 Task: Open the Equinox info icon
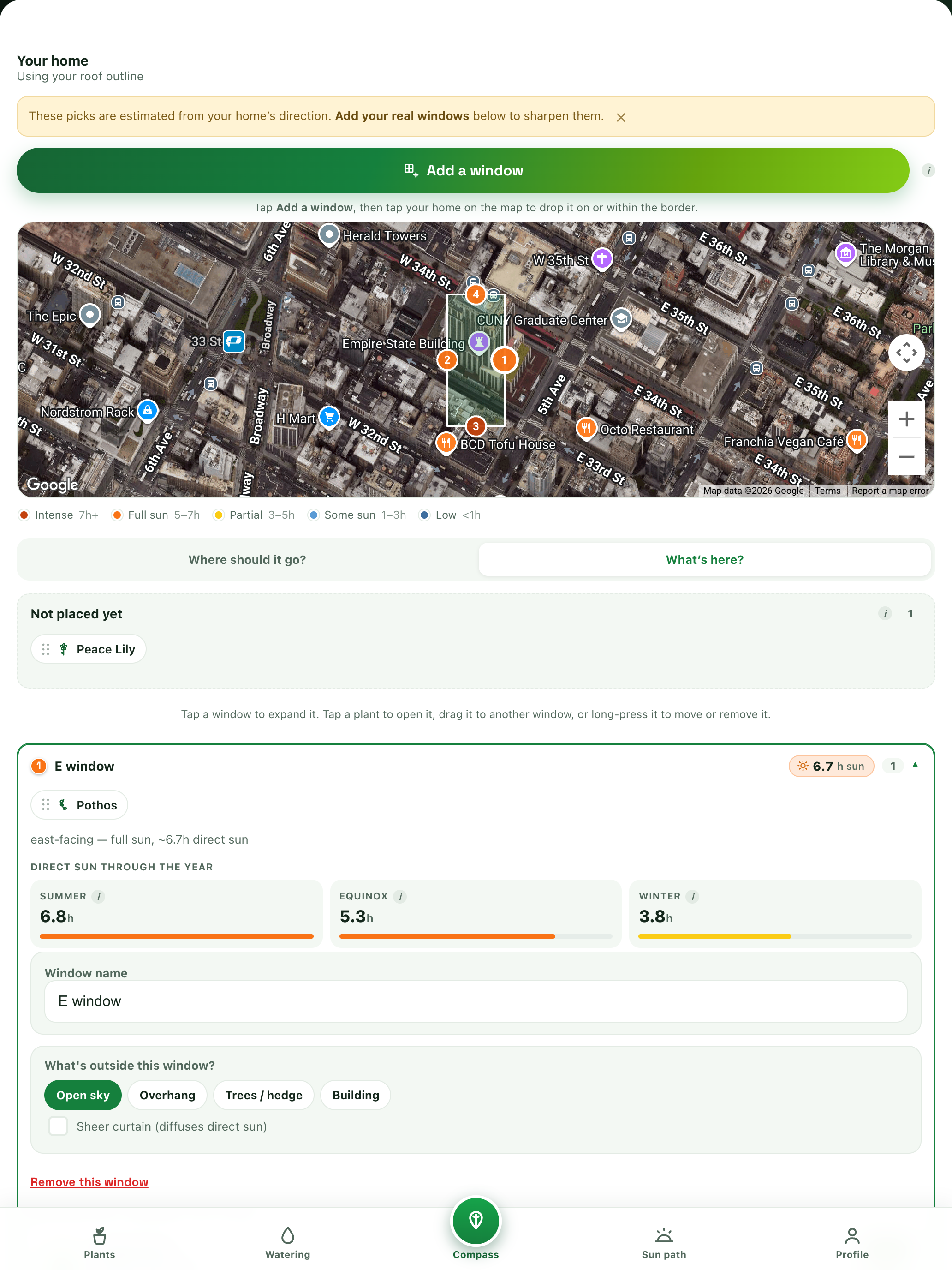click(x=400, y=897)
